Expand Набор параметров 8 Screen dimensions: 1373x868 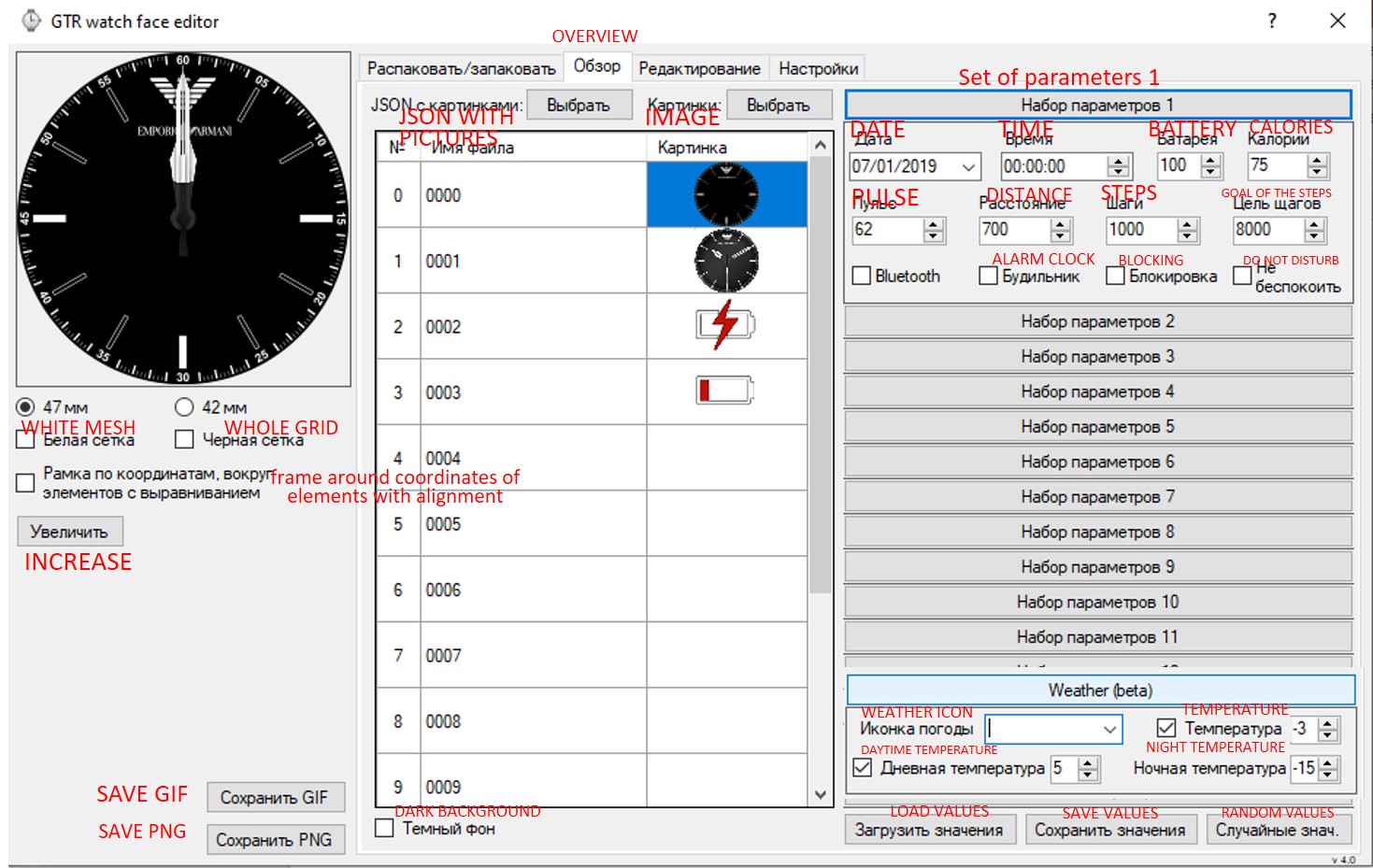[1098, 532]
